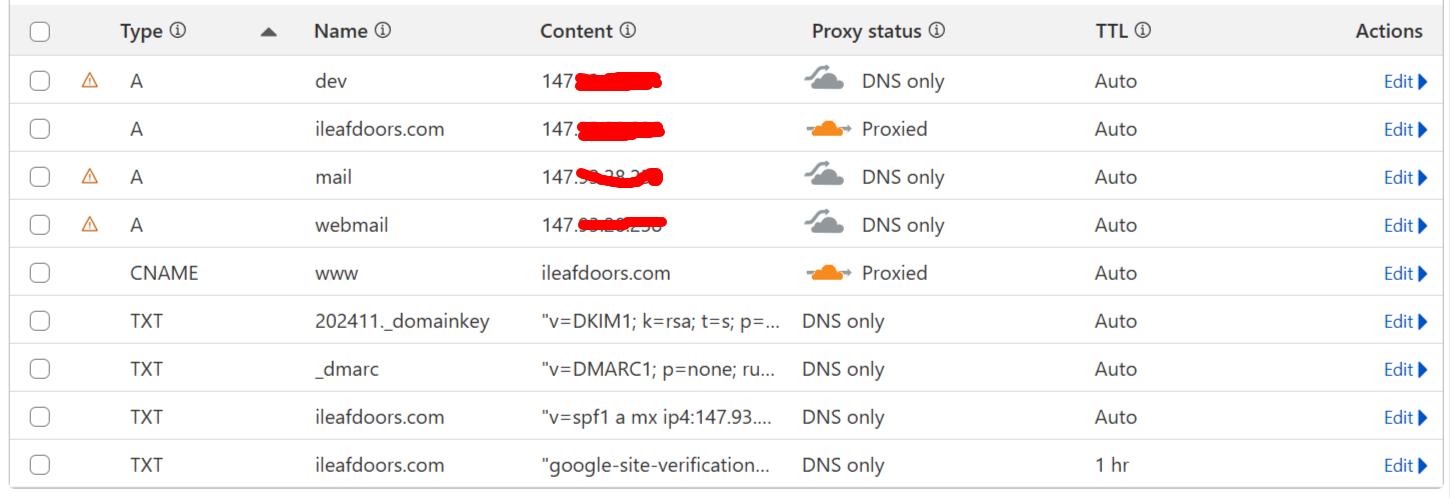Expand Edit arrow for google-site-verification record
This screenshot has height=498, width=1450.
(x=1423, y=465)
